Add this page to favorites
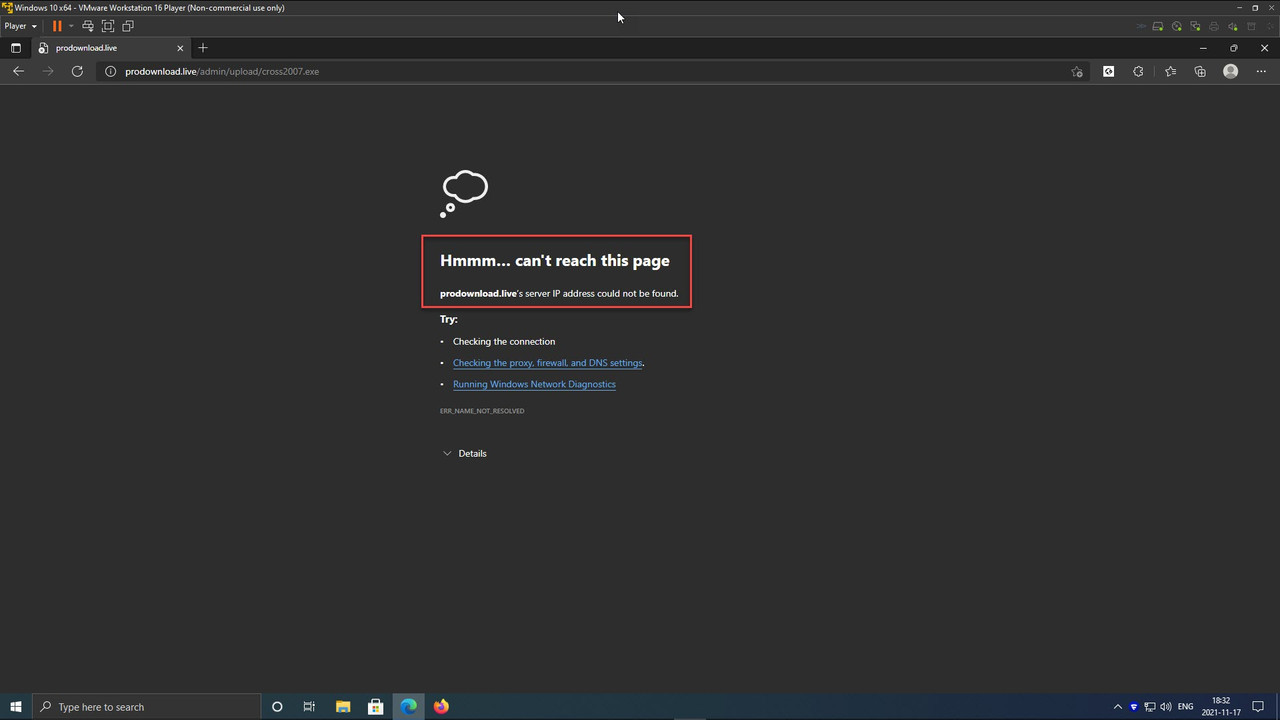Viewport: 1280px width, 720px height. pos(1077,72)
